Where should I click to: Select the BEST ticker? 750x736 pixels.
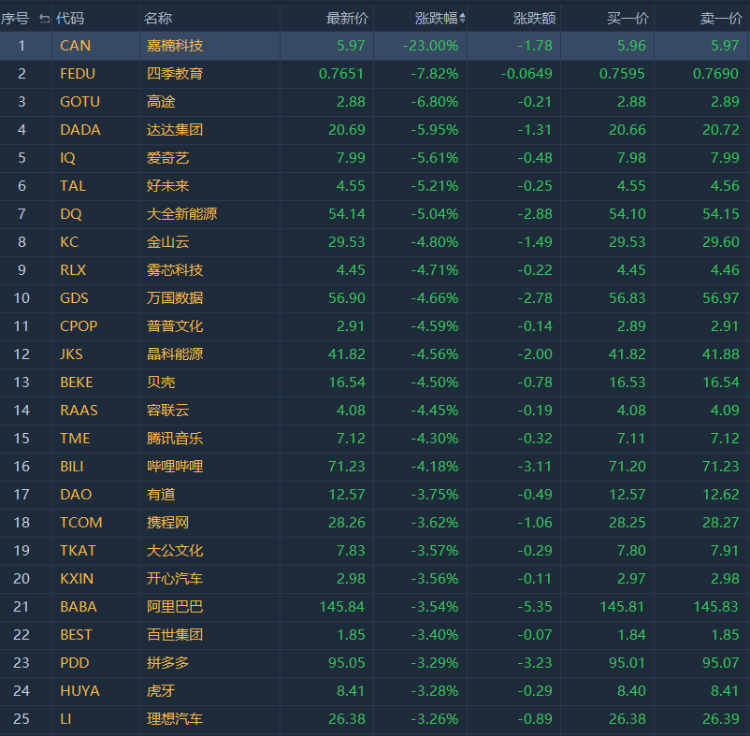click(x=76, y=635)
